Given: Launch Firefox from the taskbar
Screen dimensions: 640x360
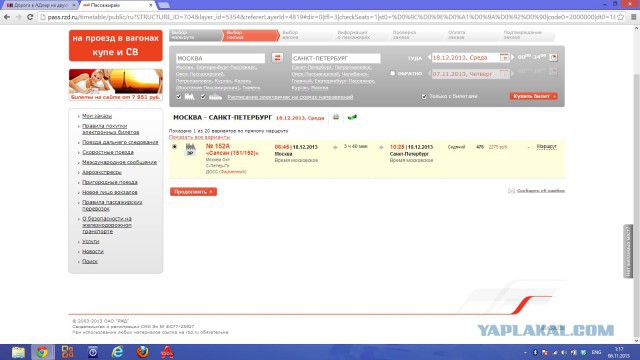Looking at the screenshot, I should click(142, 352).
